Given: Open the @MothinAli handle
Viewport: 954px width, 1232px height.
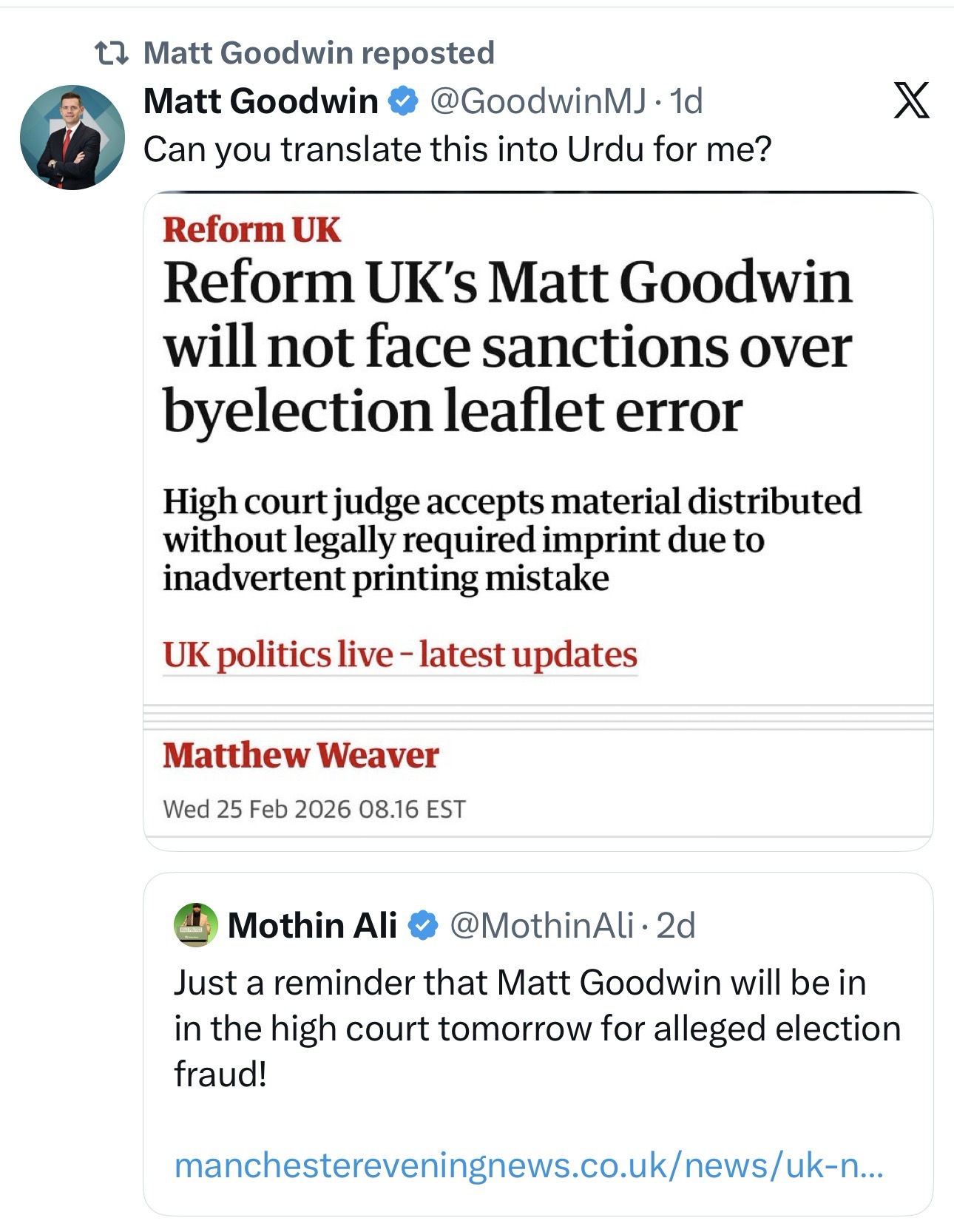Looking at the screenshot, I should click(541, 925).
